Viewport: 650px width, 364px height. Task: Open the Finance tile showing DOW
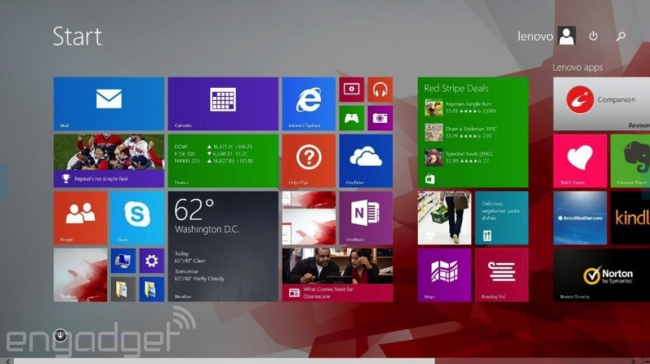[223, 161]
